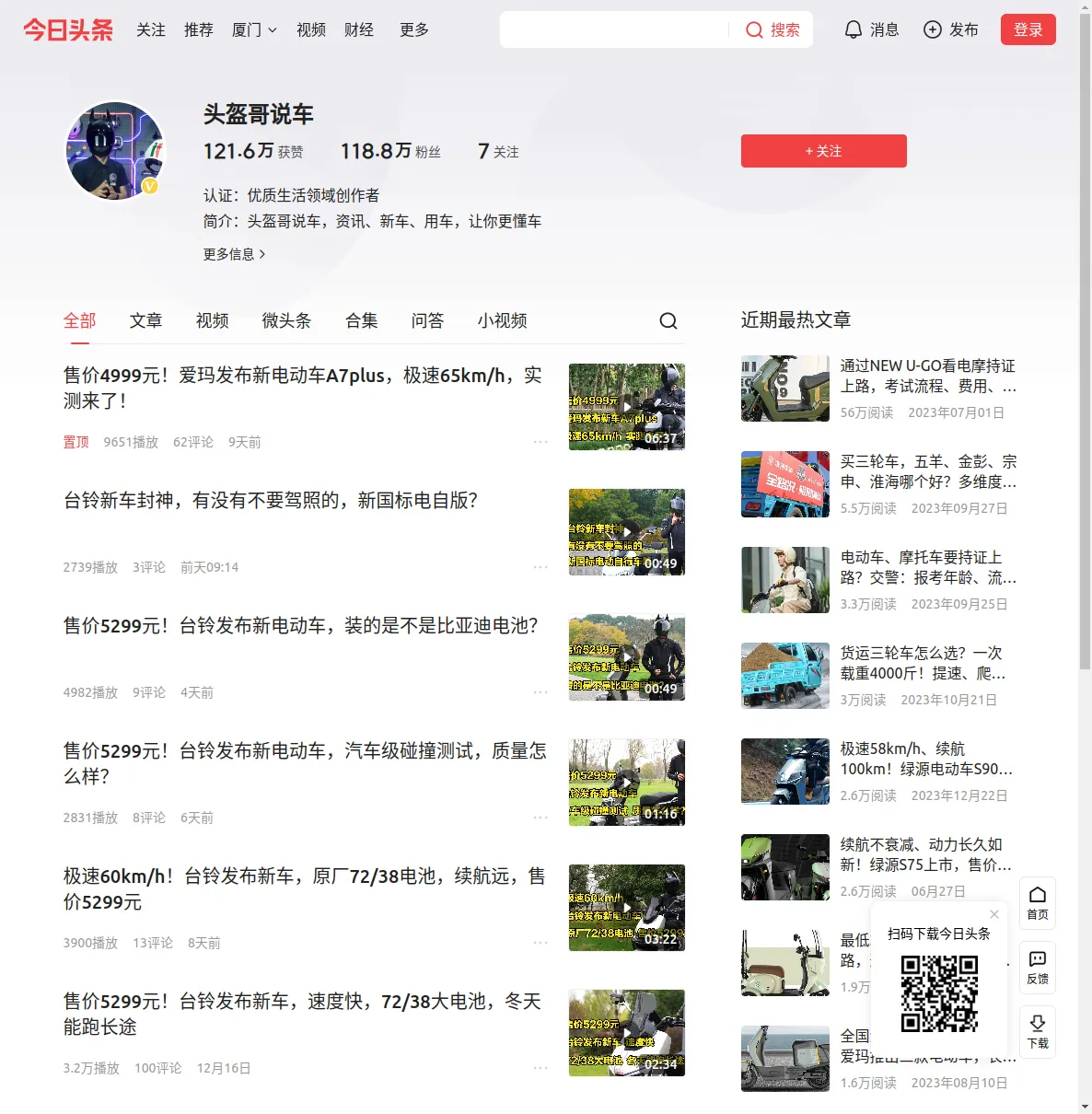
Task: Open more options for 汽车级碰撞测试 post
Action: pyautogui.click(x=540, y=818)
